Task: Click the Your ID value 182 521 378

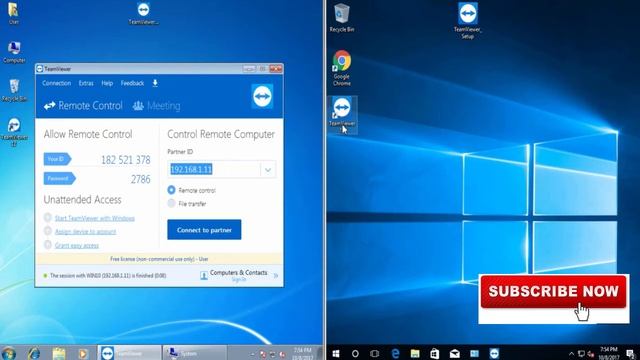Action: coord(126,160)
